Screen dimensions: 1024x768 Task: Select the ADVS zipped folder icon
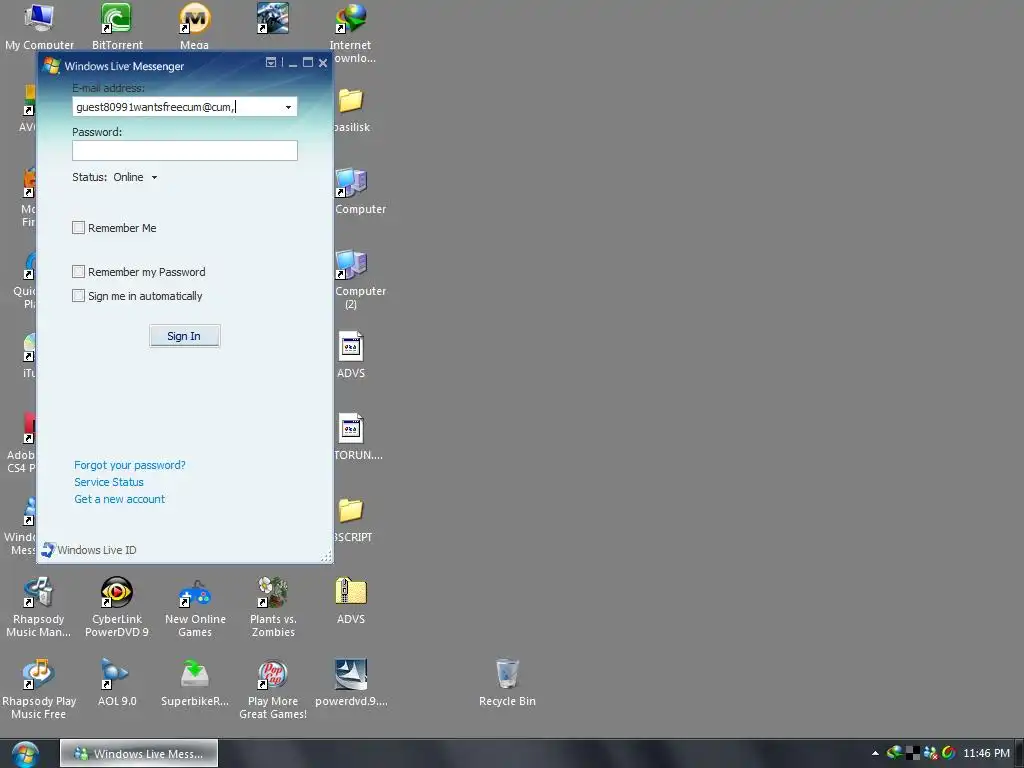click(351, 601)
